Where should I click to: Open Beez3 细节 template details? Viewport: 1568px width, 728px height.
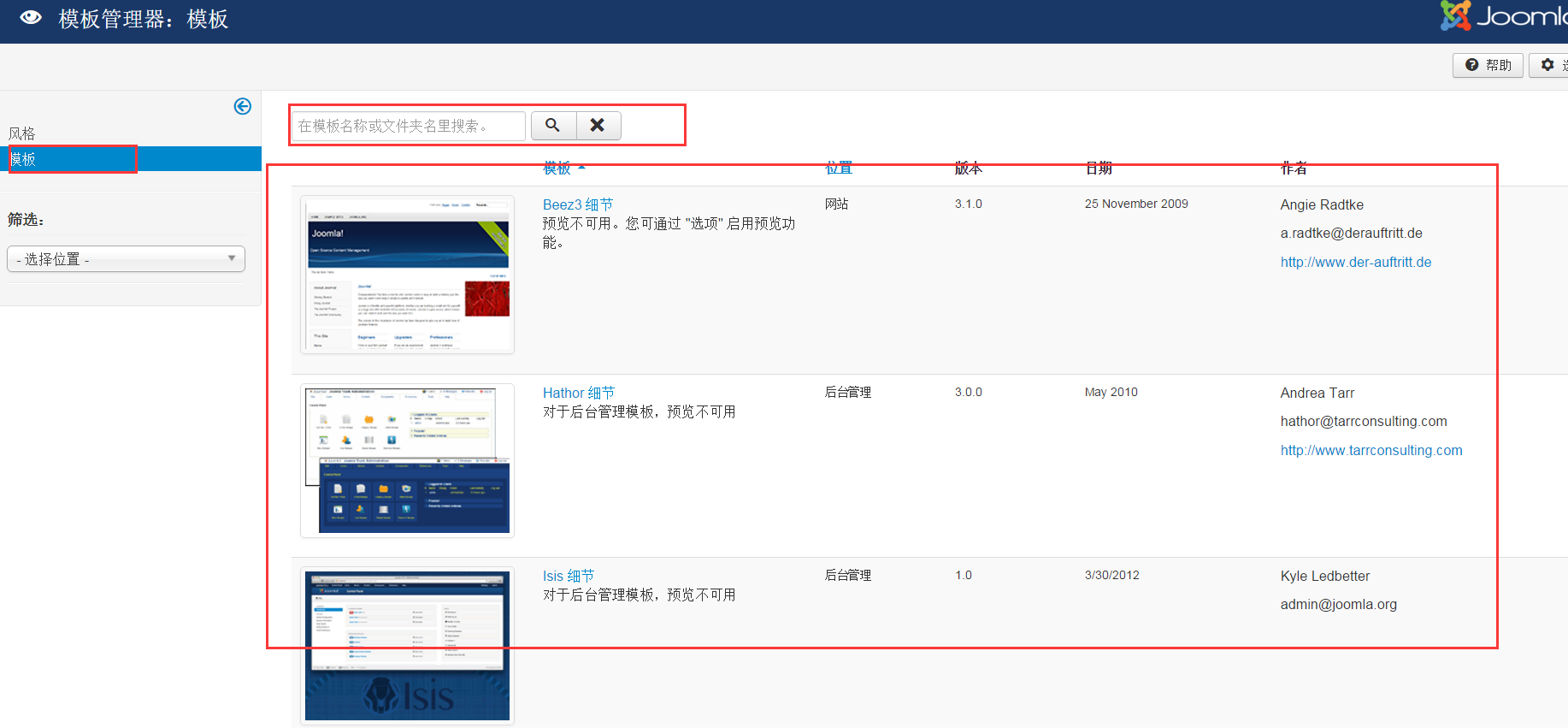pos(578,204)
